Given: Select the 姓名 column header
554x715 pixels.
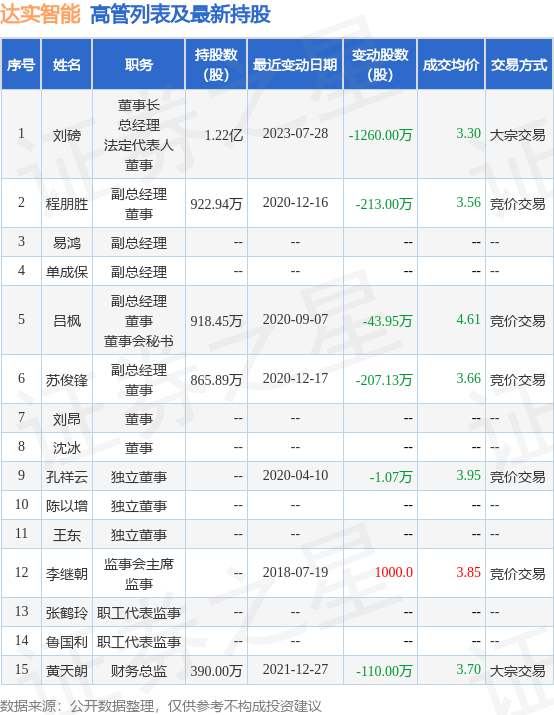Looking at the screenshot, I should click(x=67, y=64).
